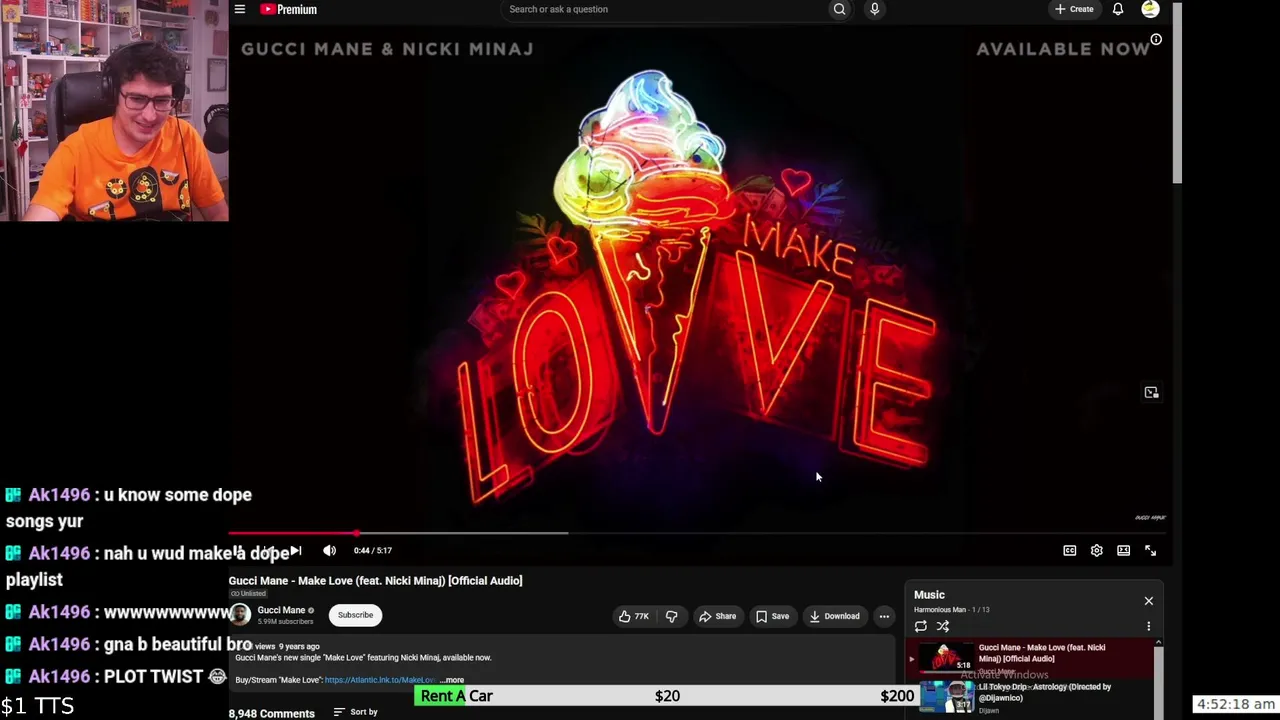1280x720 pixels.
Task: Subscribe to Gucci Mane channel
Action: (355, 615)
